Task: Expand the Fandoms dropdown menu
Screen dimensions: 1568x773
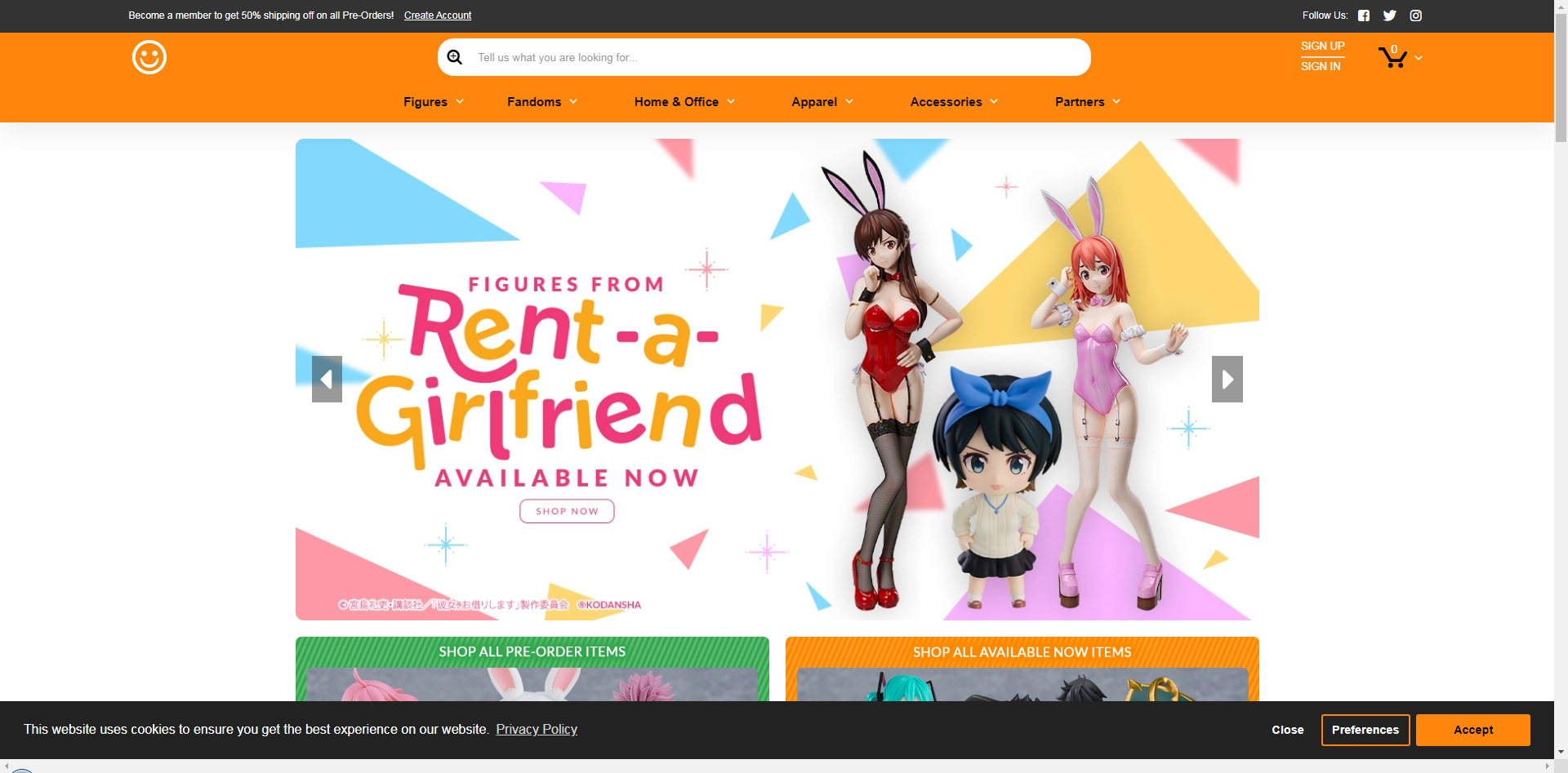Action: [x=541, y=102]
